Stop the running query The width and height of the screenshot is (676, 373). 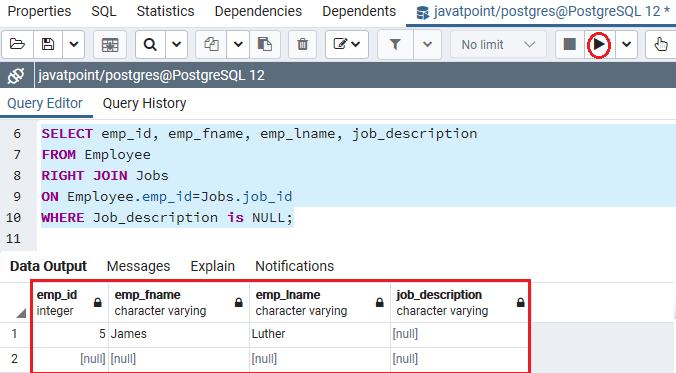pyautogui.click(x=570, y=44)
